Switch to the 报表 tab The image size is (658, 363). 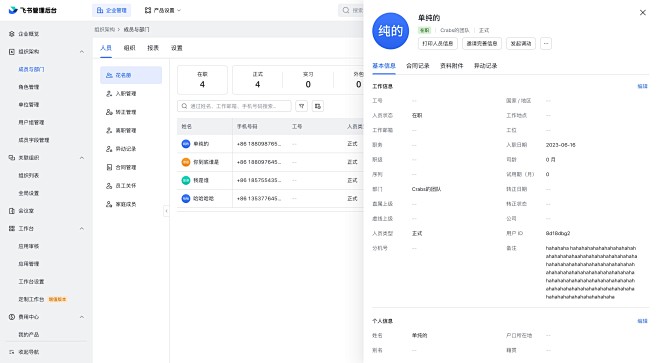point(153,48)
